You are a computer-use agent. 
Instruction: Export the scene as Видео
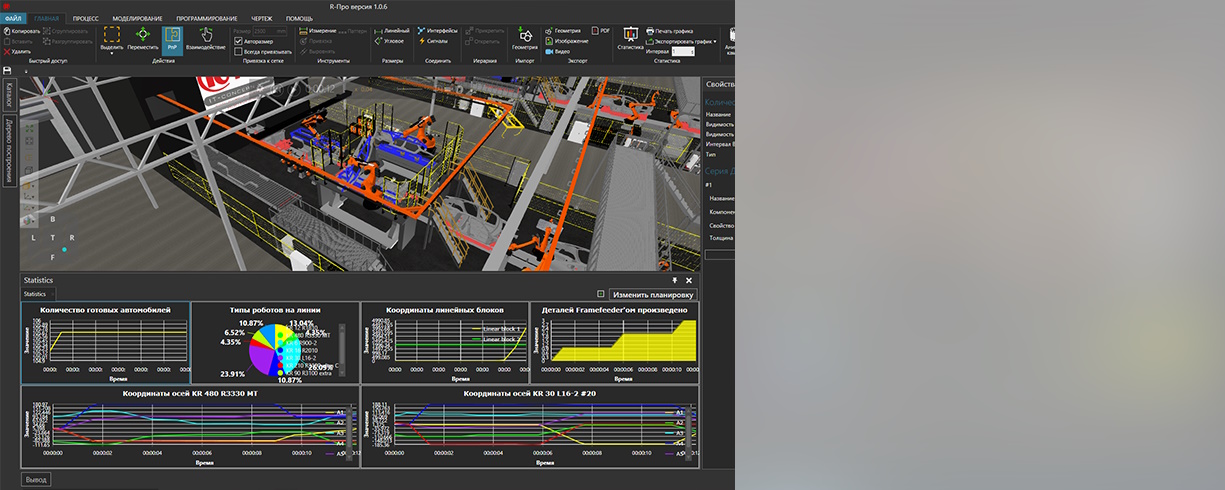click(x=557, y=51)
